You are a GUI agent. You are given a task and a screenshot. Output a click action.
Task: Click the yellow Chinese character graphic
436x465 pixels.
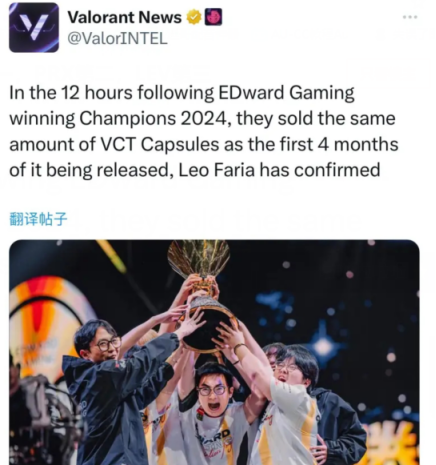[x=395, y=443]
